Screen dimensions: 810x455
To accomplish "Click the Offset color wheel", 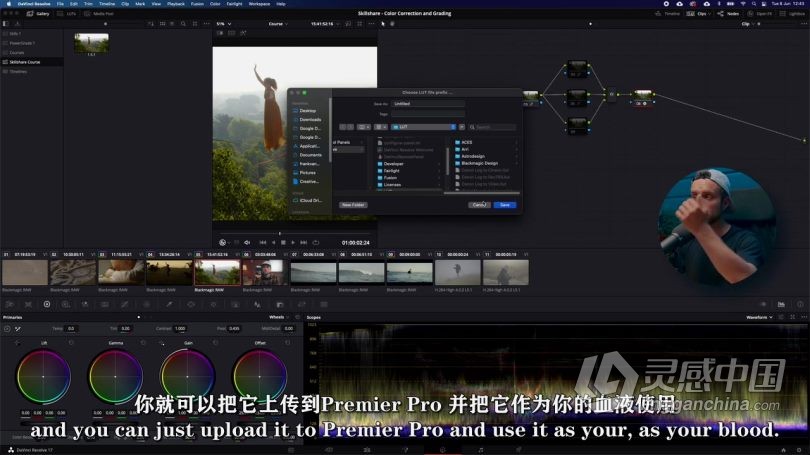I will pos(259,376).
